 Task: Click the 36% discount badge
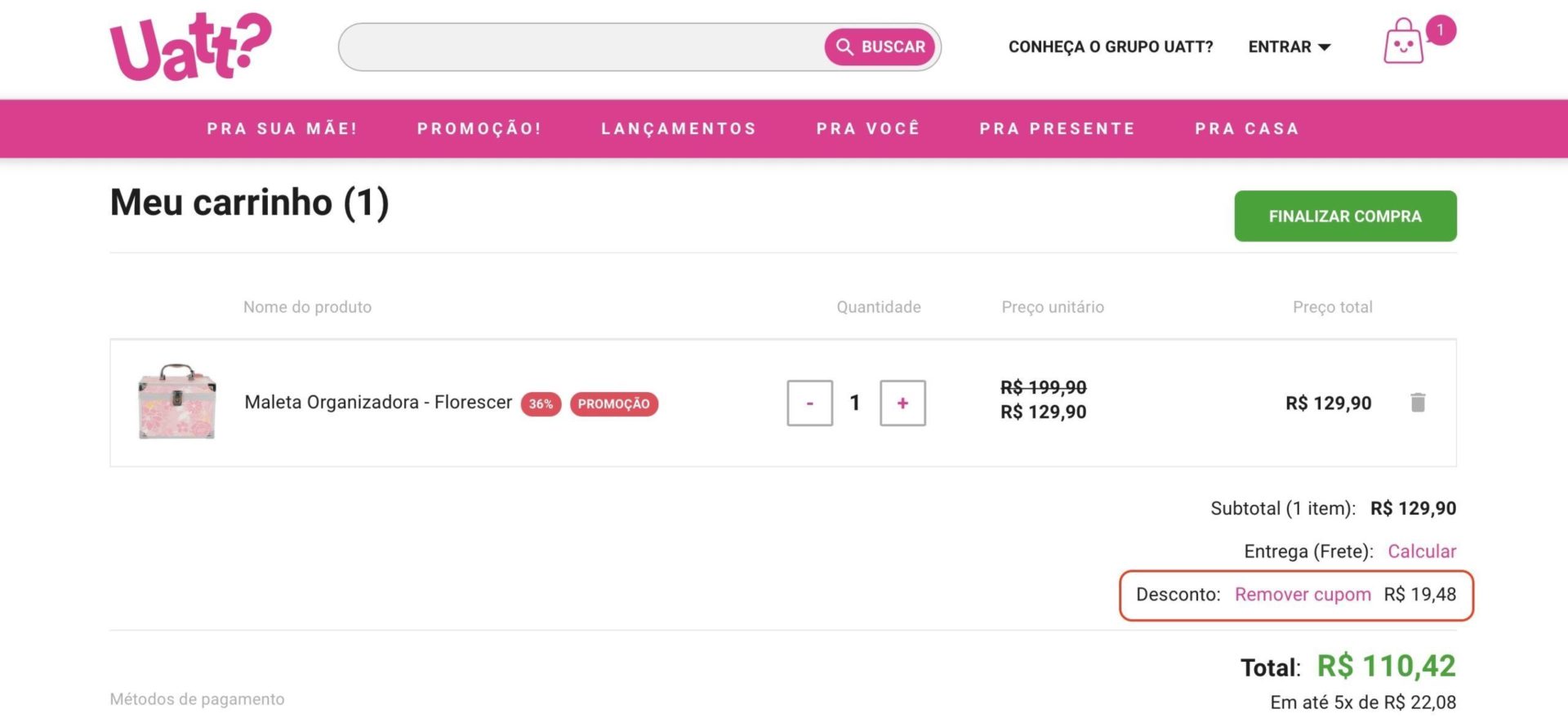541,404
